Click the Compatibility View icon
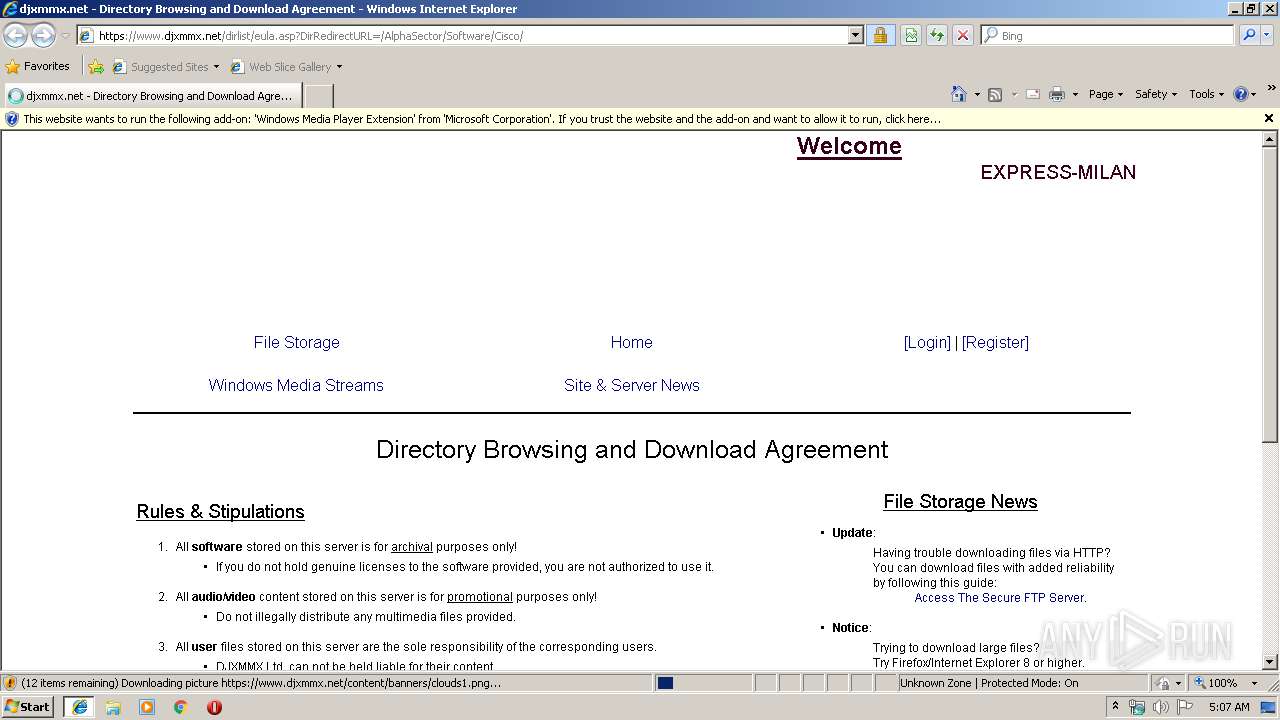Screen dimensions: 1280x720 tap(911, 35)
